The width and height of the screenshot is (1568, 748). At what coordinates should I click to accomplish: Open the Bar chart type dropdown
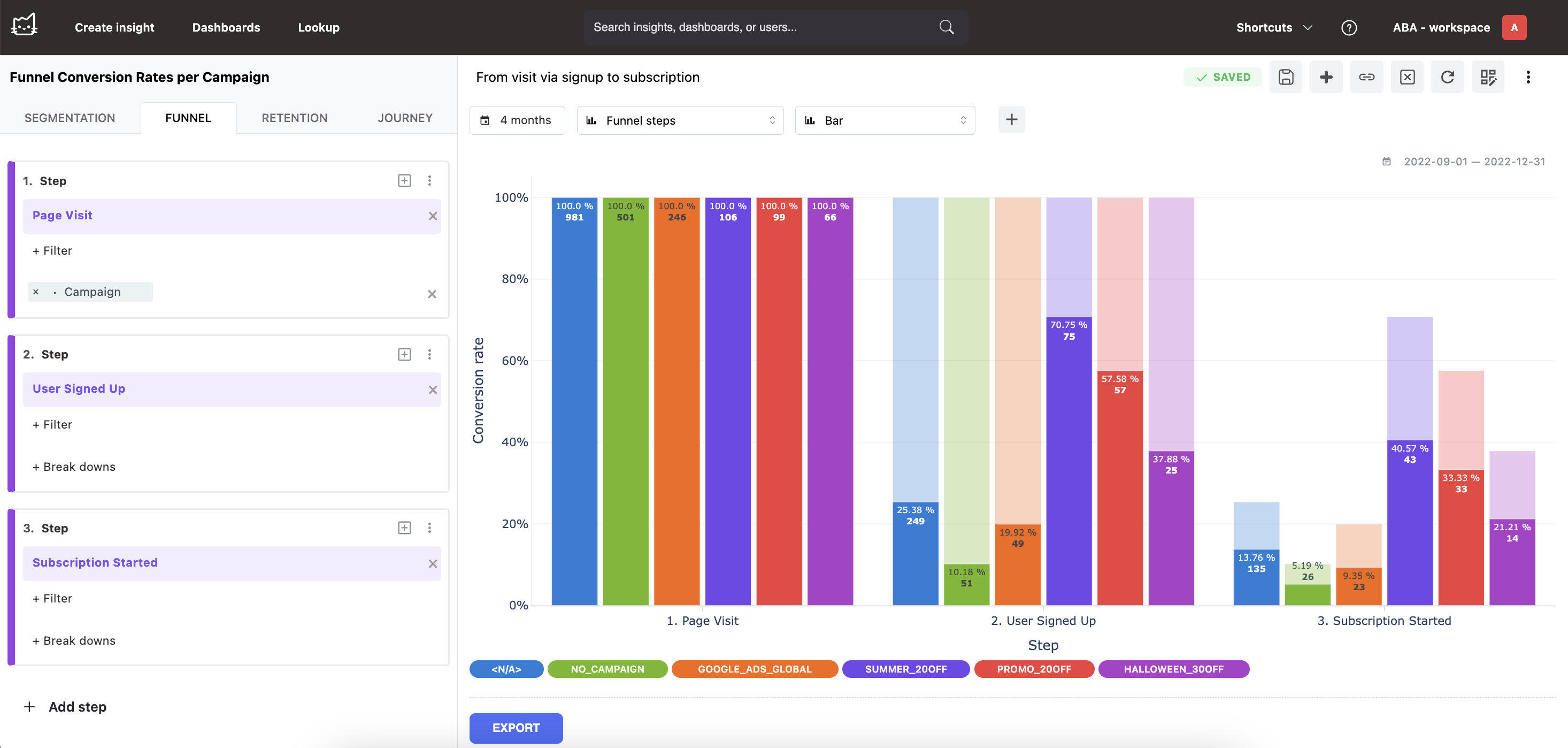tap(885, 120)
